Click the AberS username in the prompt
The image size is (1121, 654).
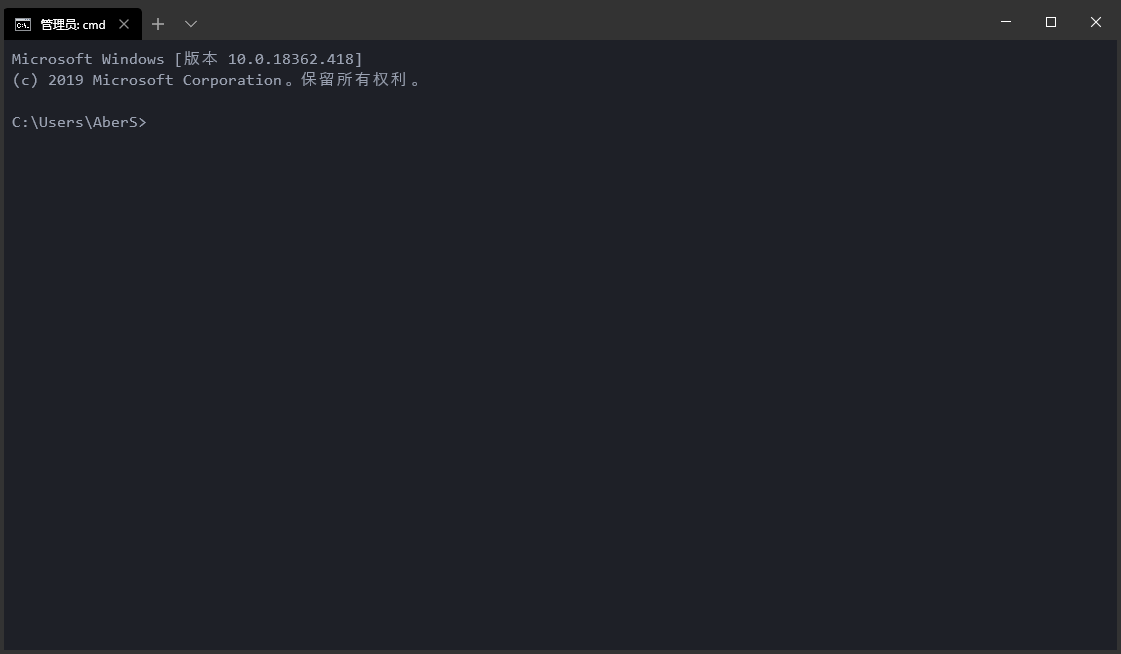[115, 122]
